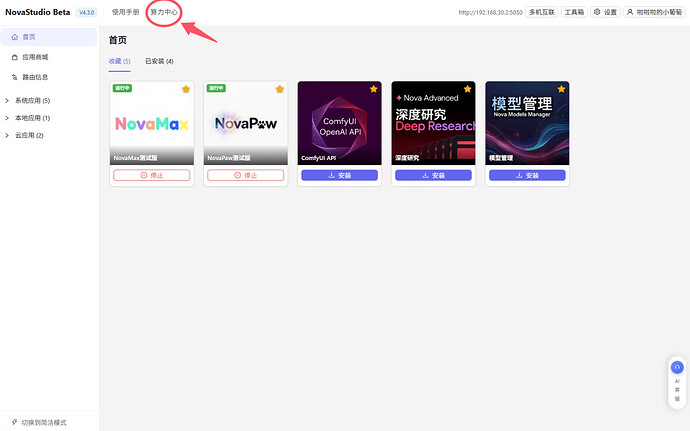Image resolution: width=690 pixels, height=431 pixels.
Task: Switch to the 收藏 (5) tab
Action: coord(120,61)
